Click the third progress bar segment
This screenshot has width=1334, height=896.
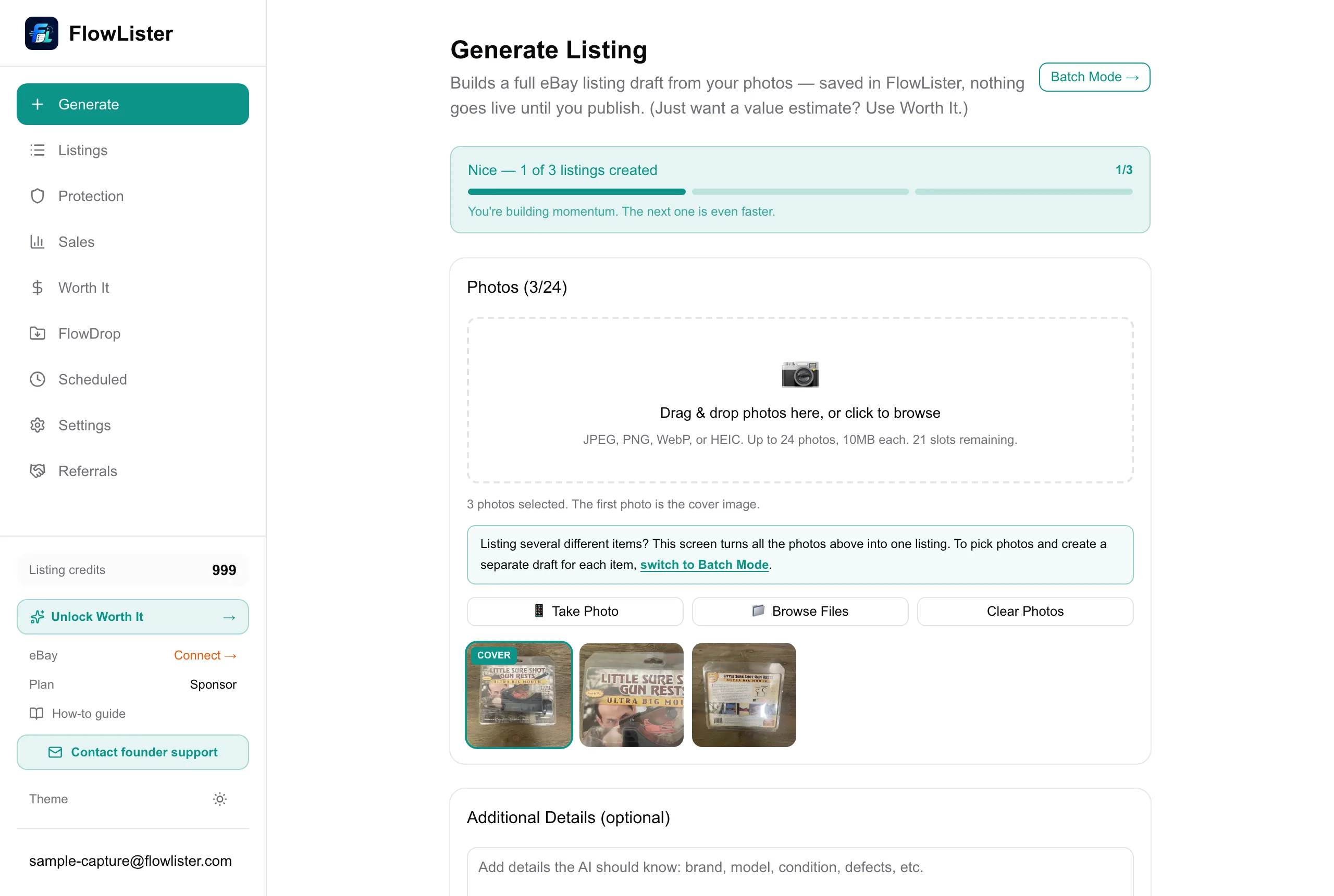(1023, 191)
